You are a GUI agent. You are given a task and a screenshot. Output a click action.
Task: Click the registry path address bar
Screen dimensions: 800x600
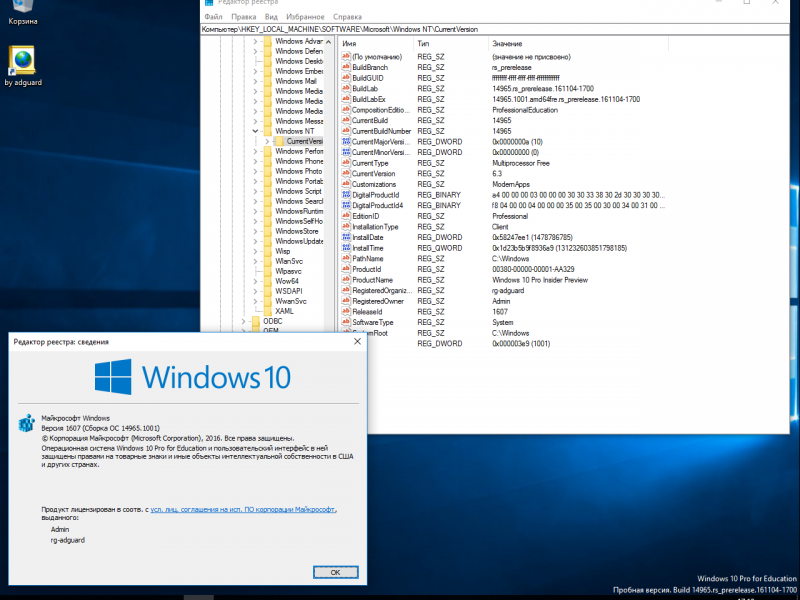(x=494, y=30)
